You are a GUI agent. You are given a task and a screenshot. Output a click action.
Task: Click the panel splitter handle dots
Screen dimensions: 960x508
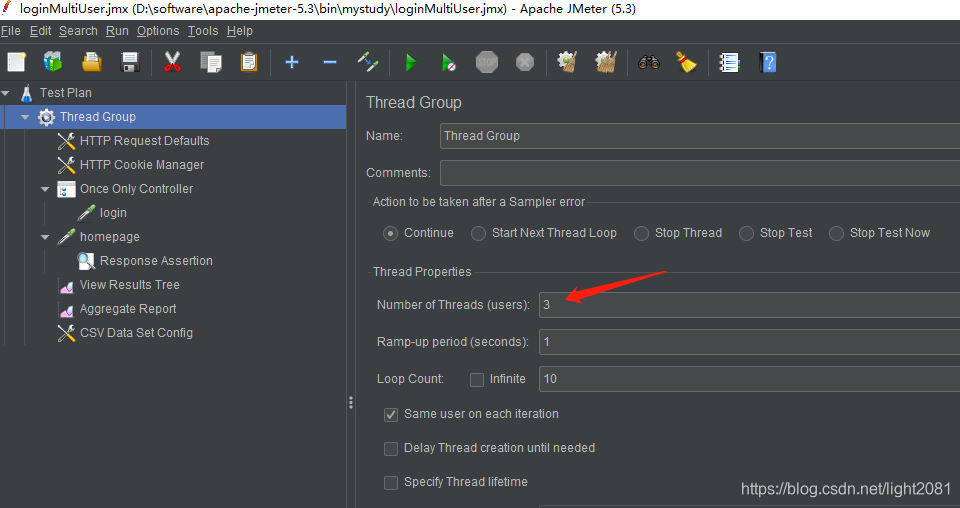tap(351, 402)
